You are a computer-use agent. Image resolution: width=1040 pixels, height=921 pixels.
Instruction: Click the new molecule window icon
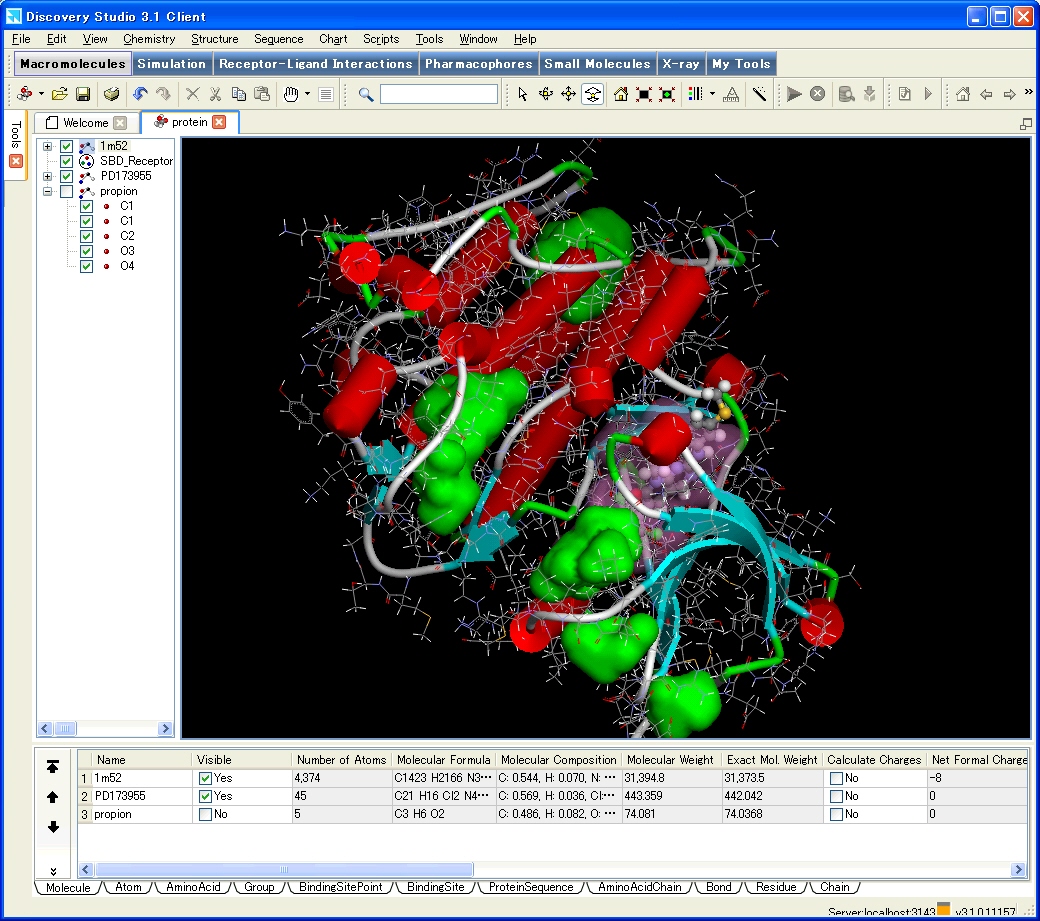pyautogui.click(x=25, y=94)
